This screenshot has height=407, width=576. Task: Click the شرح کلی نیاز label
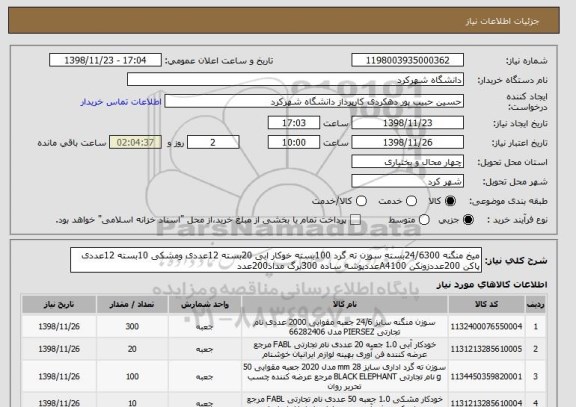point(516,260)
